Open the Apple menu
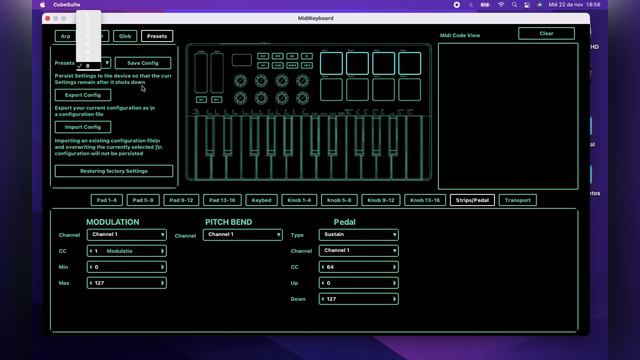Image resolution: width=640 pixels, height=360 pixels. (x=42, y=5)
